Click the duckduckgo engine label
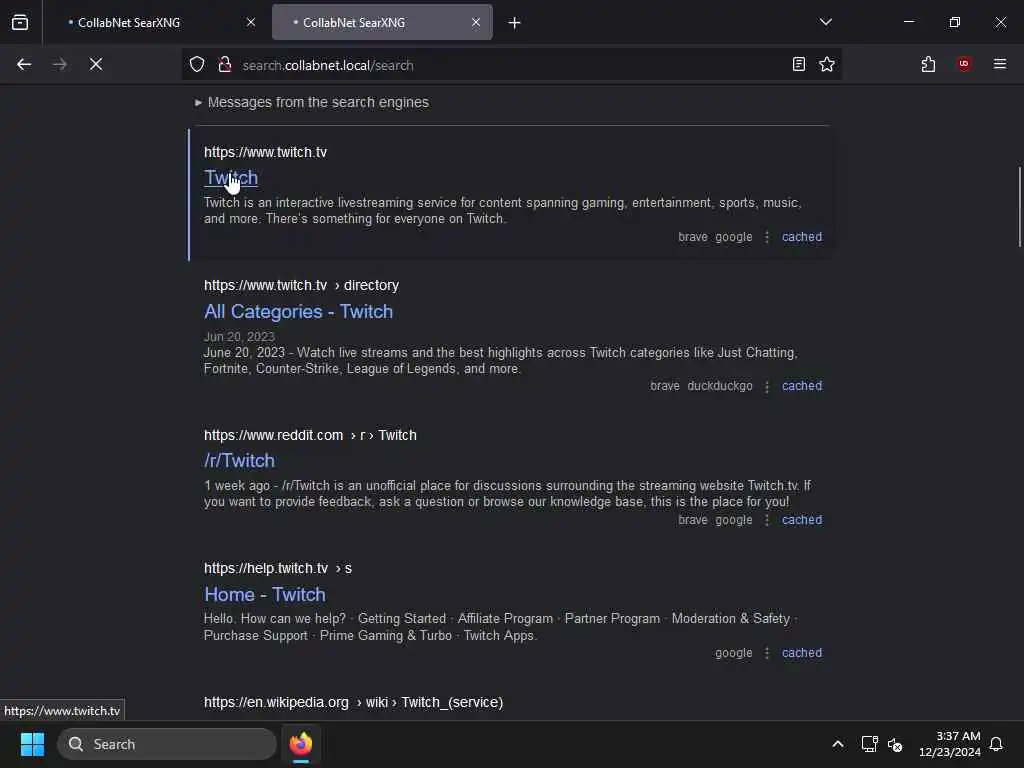 click(720, 386)
